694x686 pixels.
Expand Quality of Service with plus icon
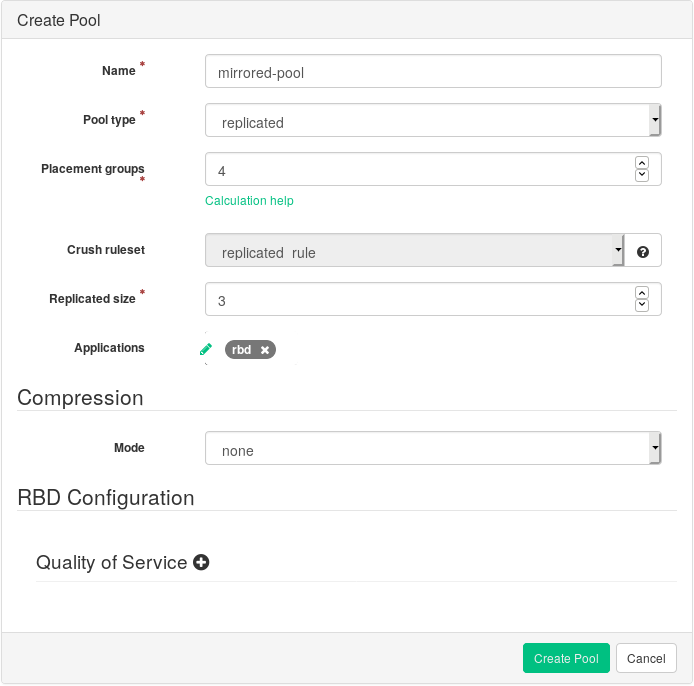tap(201, 563)
